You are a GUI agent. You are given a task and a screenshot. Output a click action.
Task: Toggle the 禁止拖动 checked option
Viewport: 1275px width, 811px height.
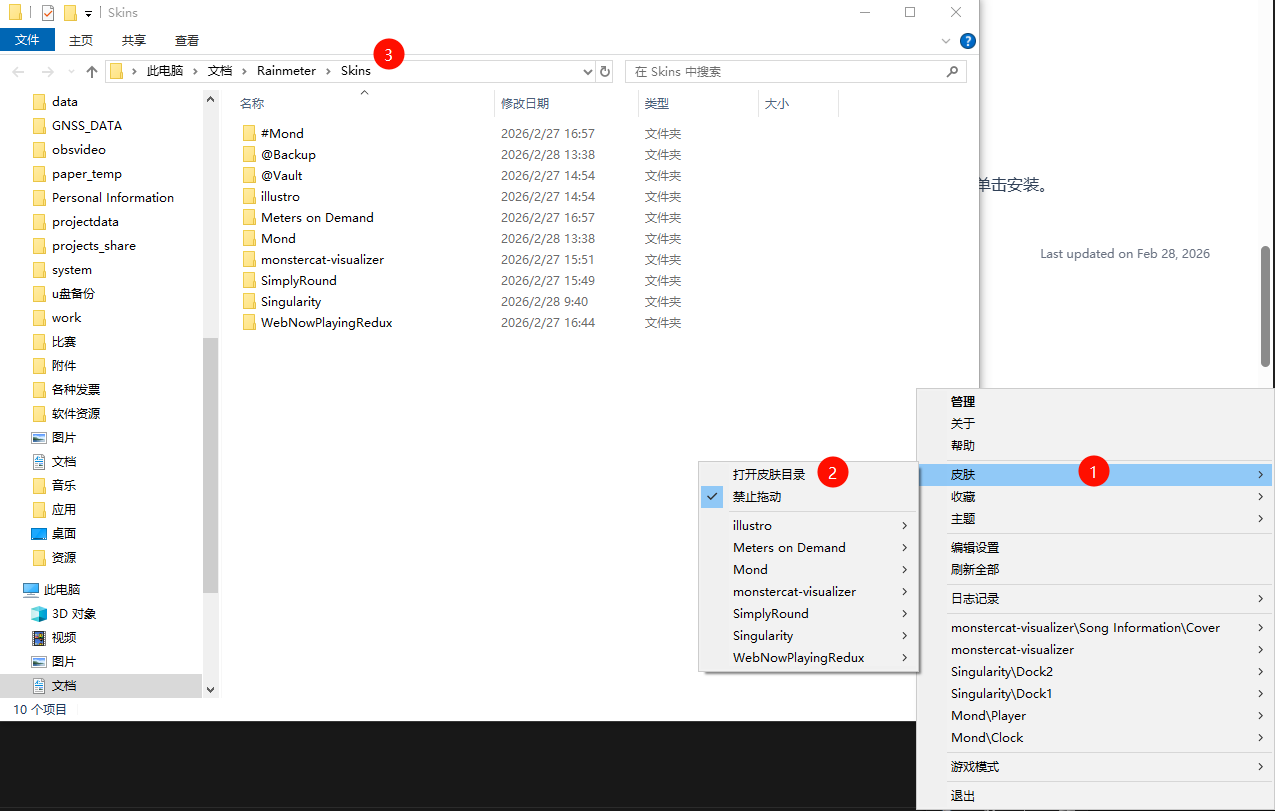click(x=756, y=497)
